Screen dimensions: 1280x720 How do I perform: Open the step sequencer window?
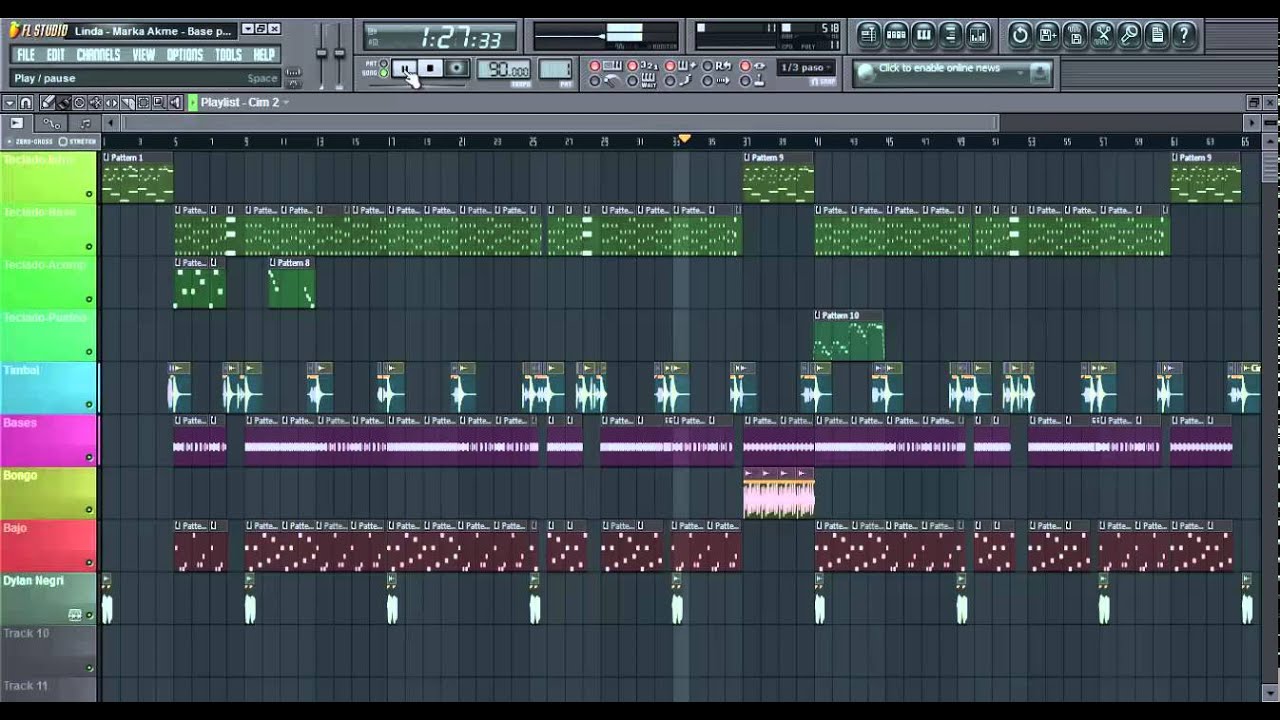[x=896, y=35]
